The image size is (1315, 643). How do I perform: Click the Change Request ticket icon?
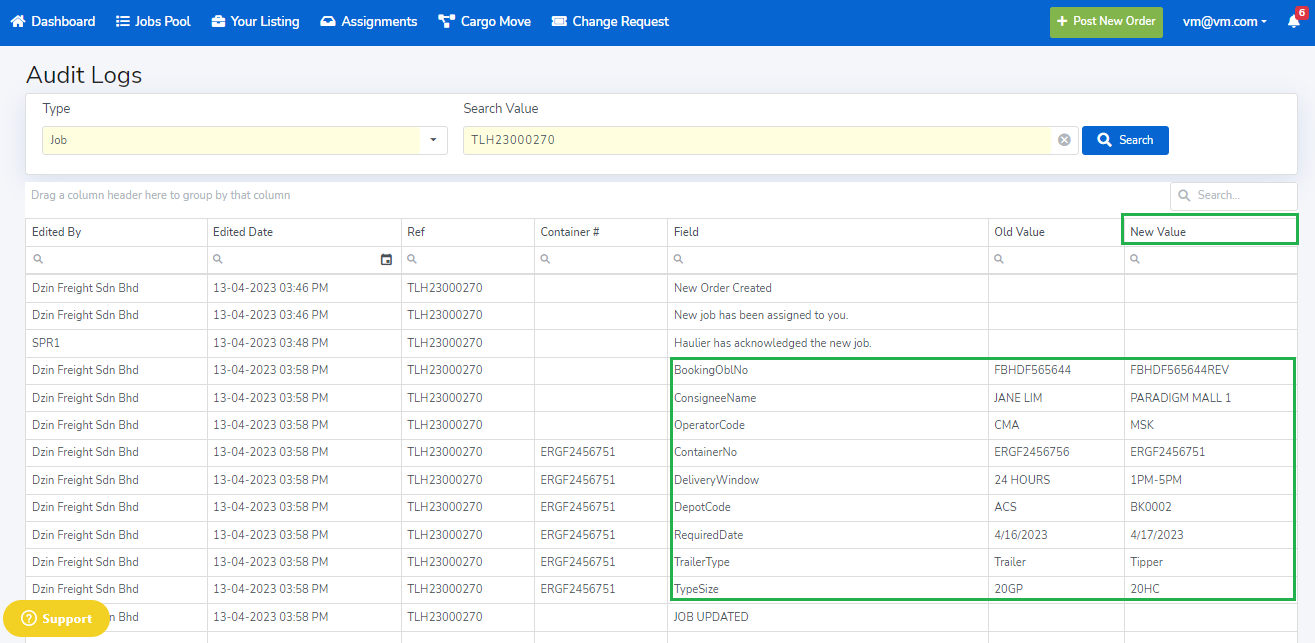point(559,21)
